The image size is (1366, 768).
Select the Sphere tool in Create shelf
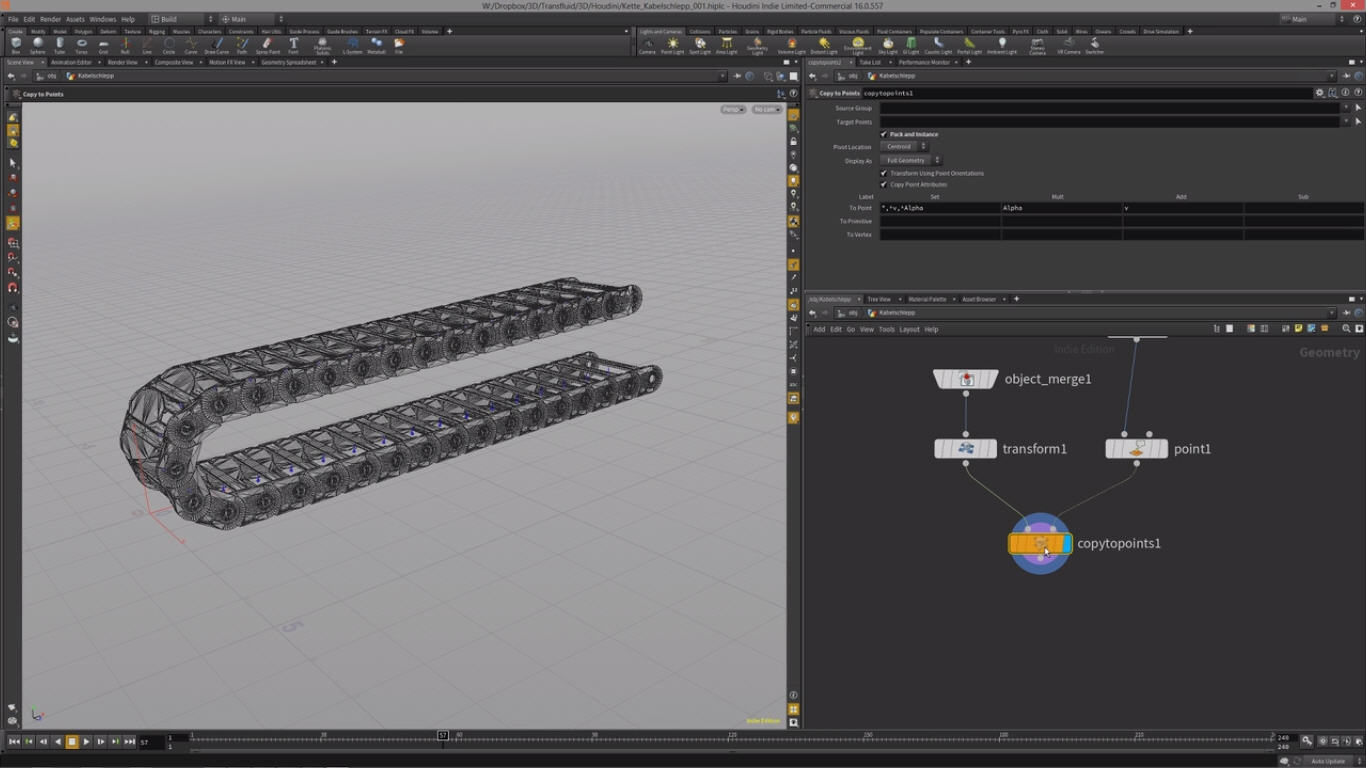tap(37, 45)
